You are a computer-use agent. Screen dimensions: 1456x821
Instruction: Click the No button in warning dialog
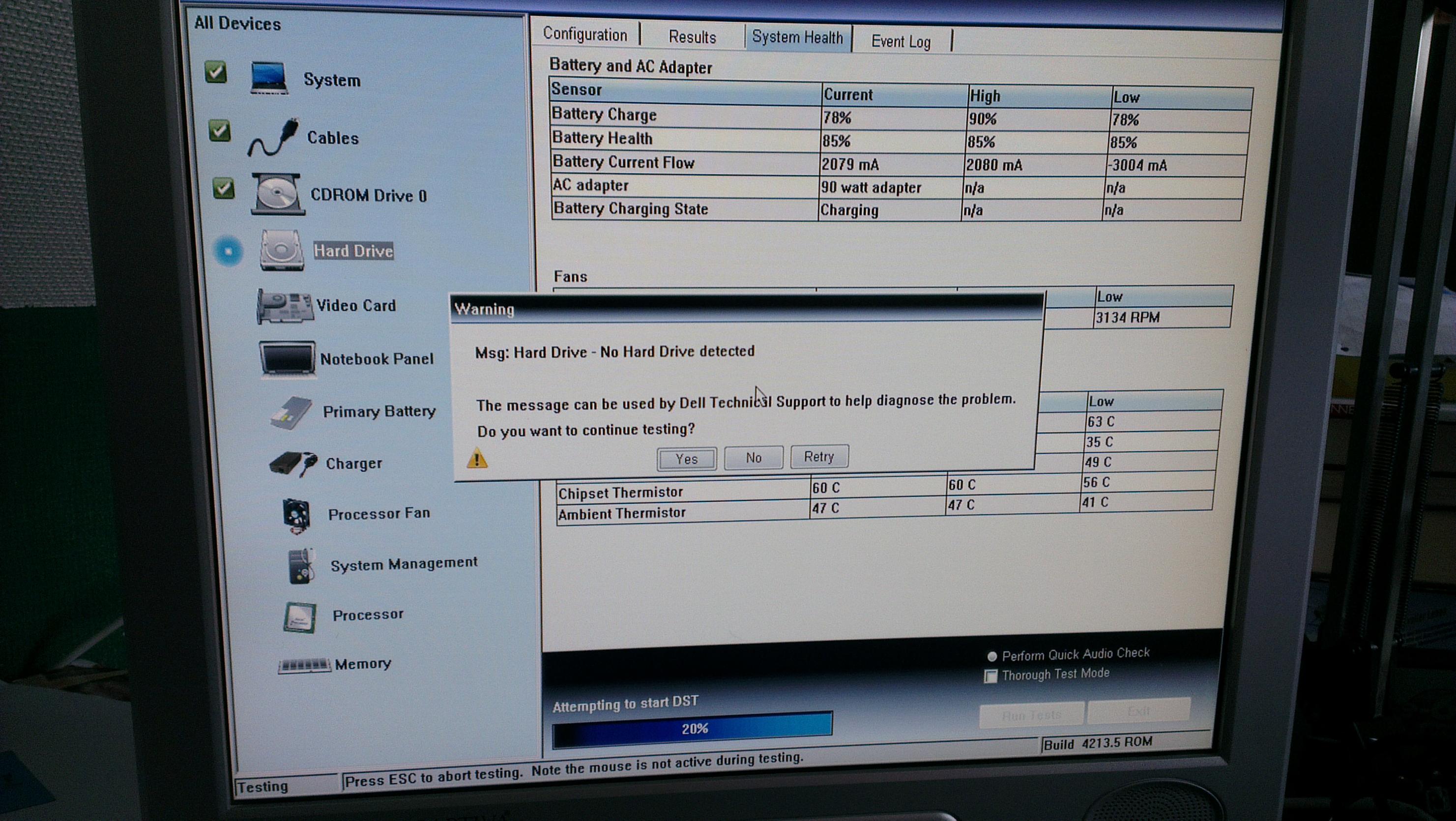pos(753,457)
